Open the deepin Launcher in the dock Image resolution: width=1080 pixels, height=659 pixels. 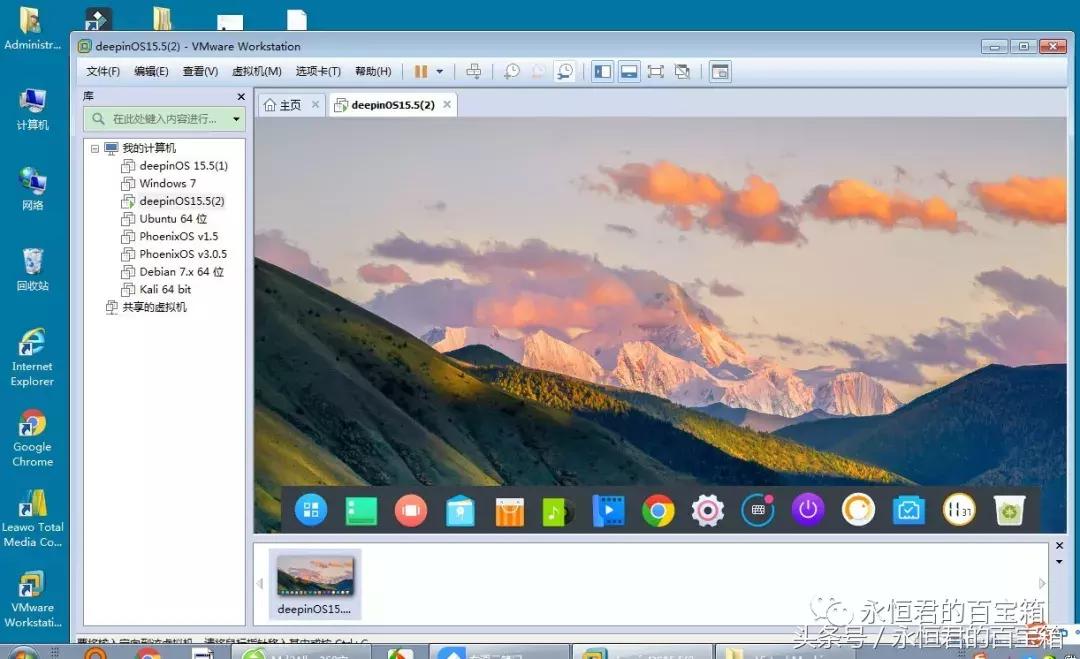click(x=311, y=510)
